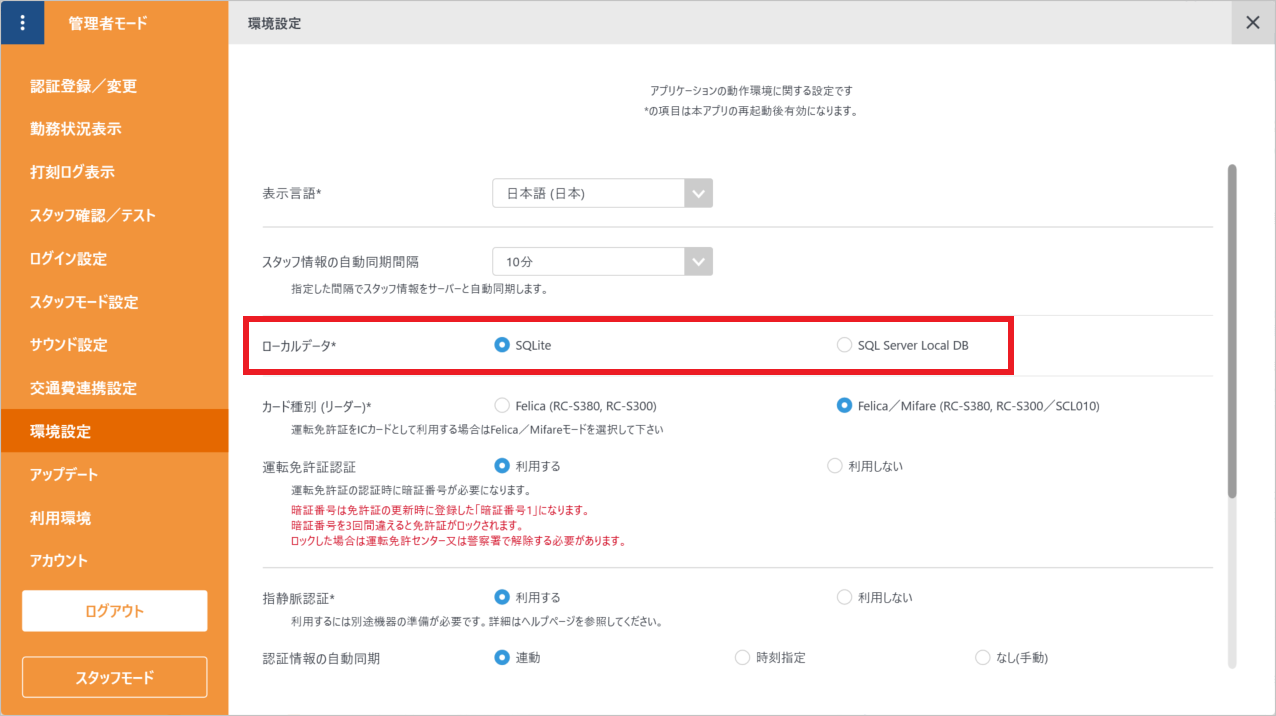Screen dimensions: 1276x716
Task: Click the 表示言語* label
Action: click(x=291, y=193)
